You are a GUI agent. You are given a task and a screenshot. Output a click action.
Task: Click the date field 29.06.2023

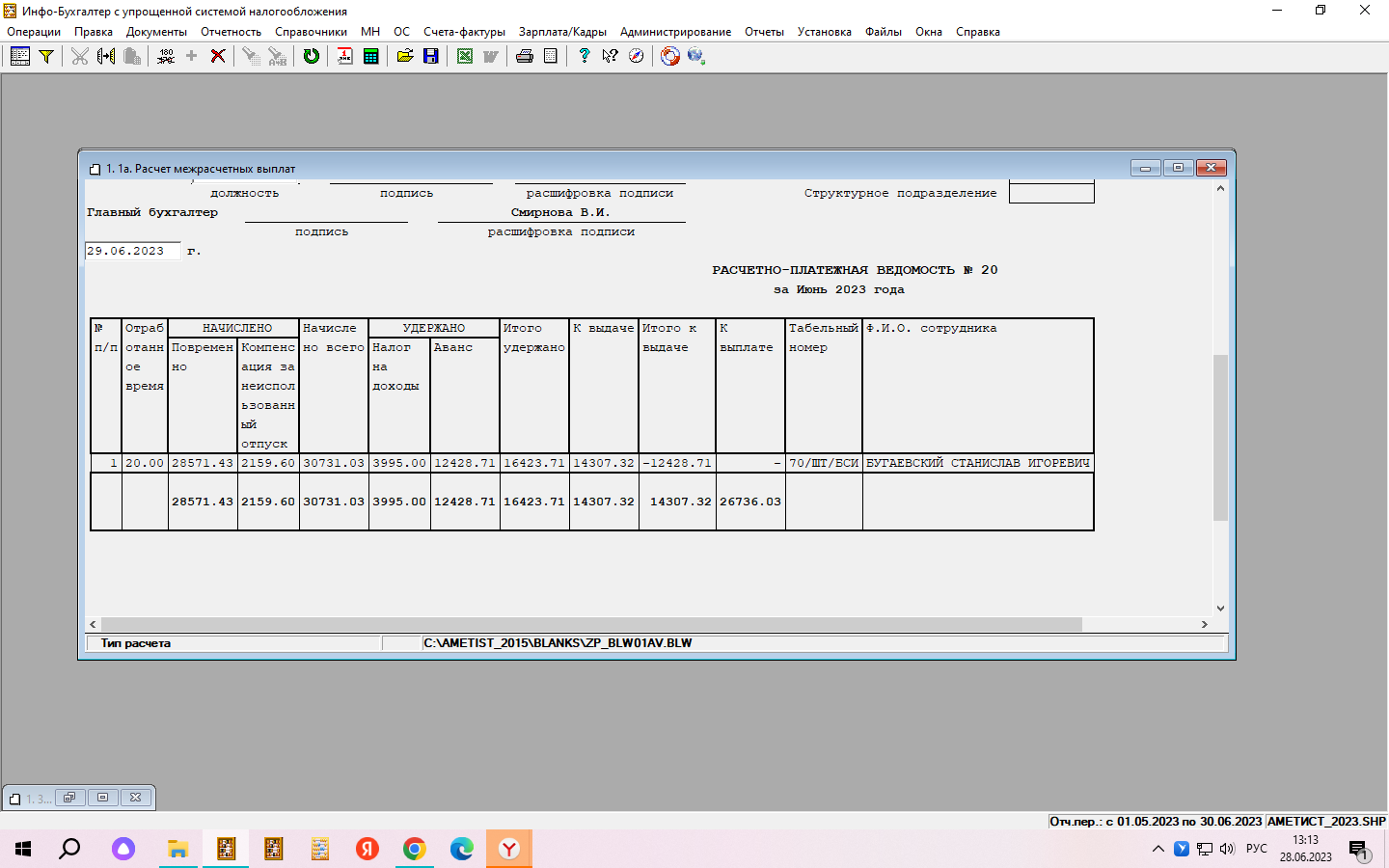tap(132, 251)
